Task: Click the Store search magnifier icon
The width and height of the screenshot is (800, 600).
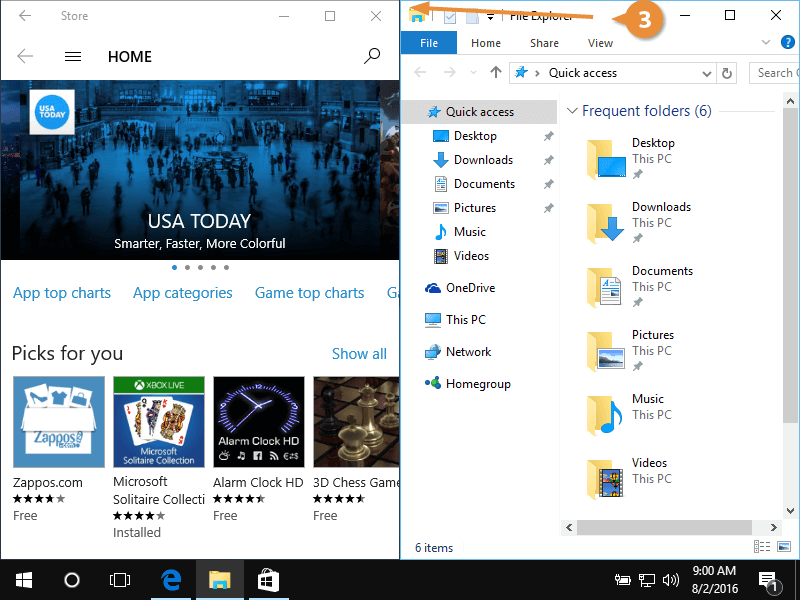Action: (x=372, y=56)
